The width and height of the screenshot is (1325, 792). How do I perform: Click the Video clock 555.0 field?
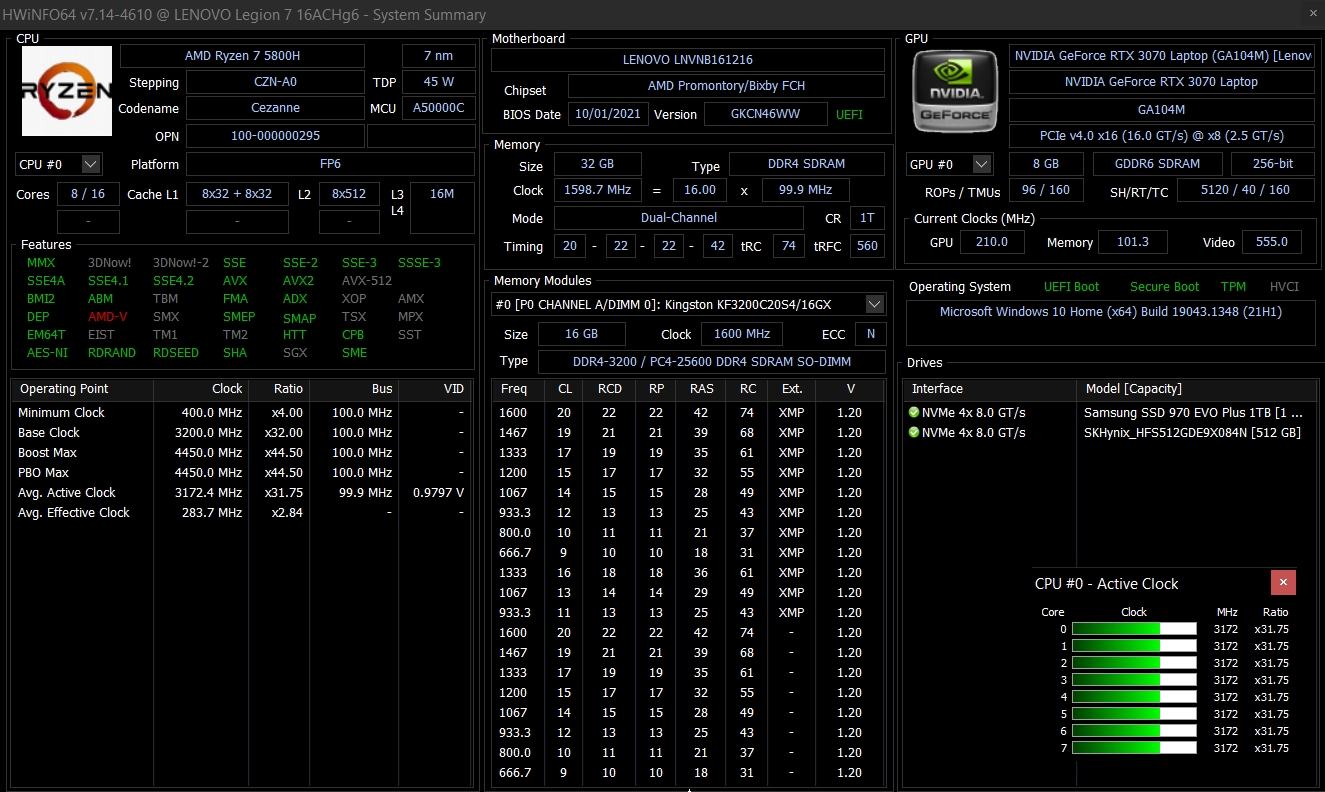(1272, 242)
